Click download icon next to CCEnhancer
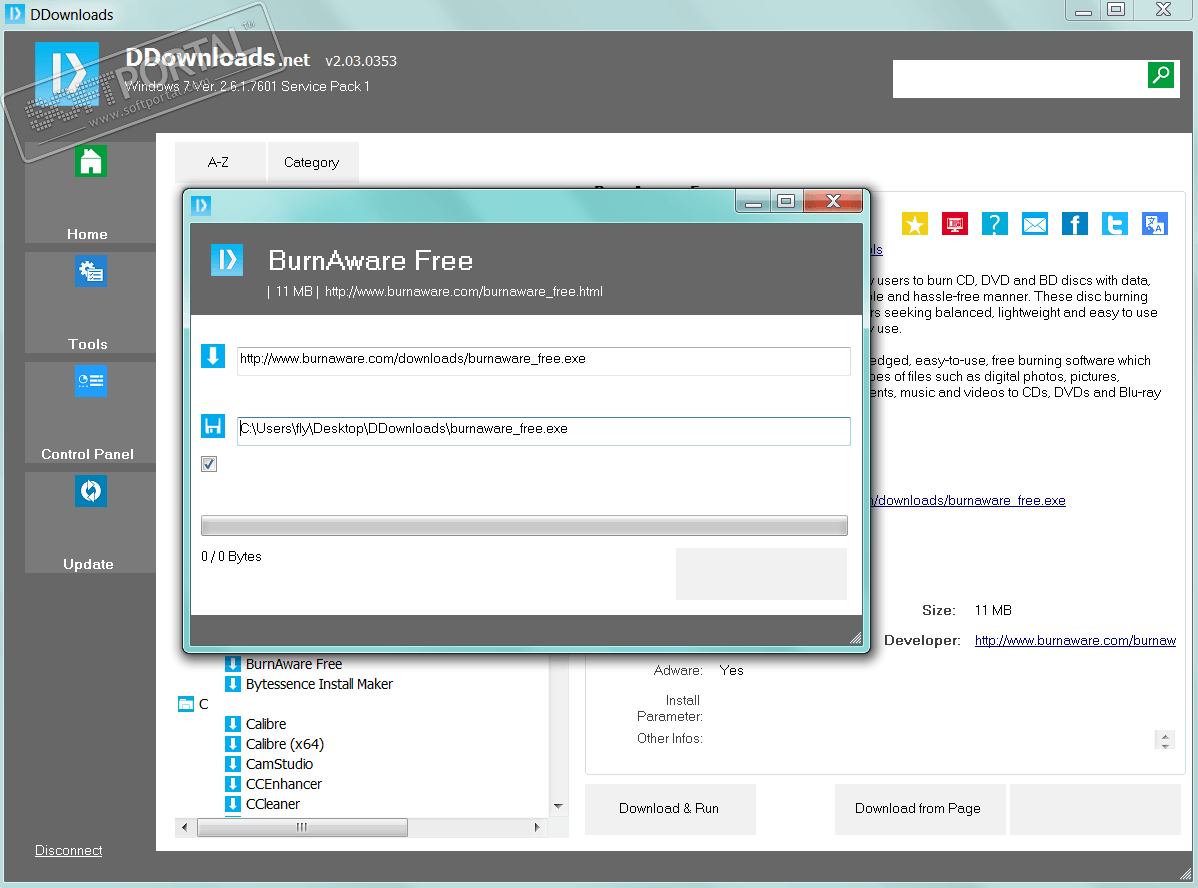 tap(233, 783)
